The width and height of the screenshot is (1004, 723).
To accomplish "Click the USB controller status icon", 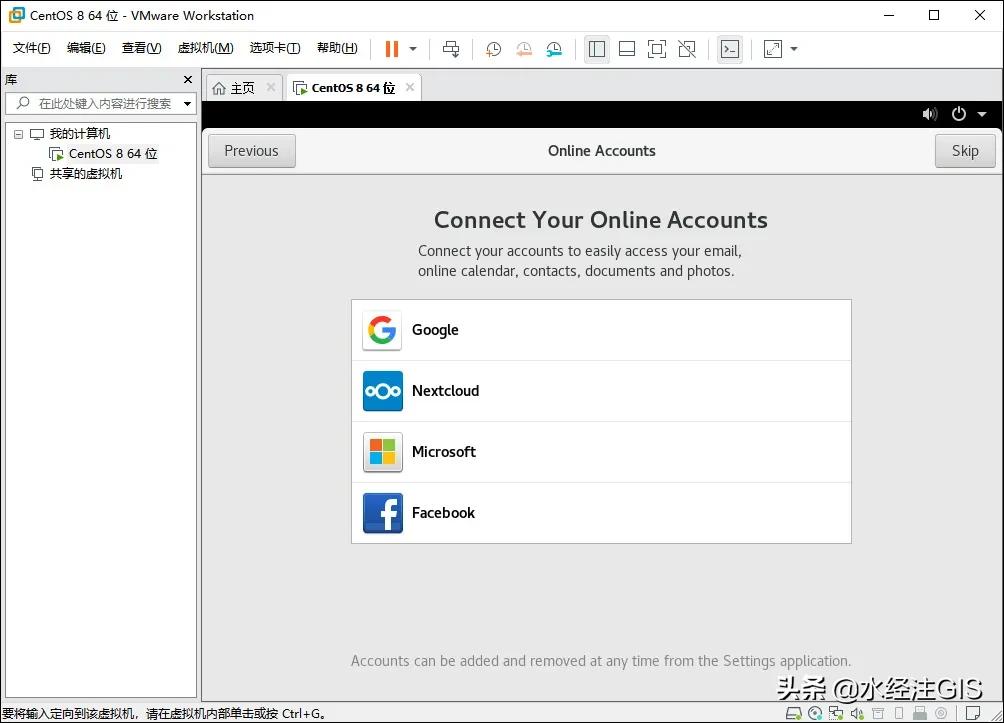I will click(x=920, y=713).
